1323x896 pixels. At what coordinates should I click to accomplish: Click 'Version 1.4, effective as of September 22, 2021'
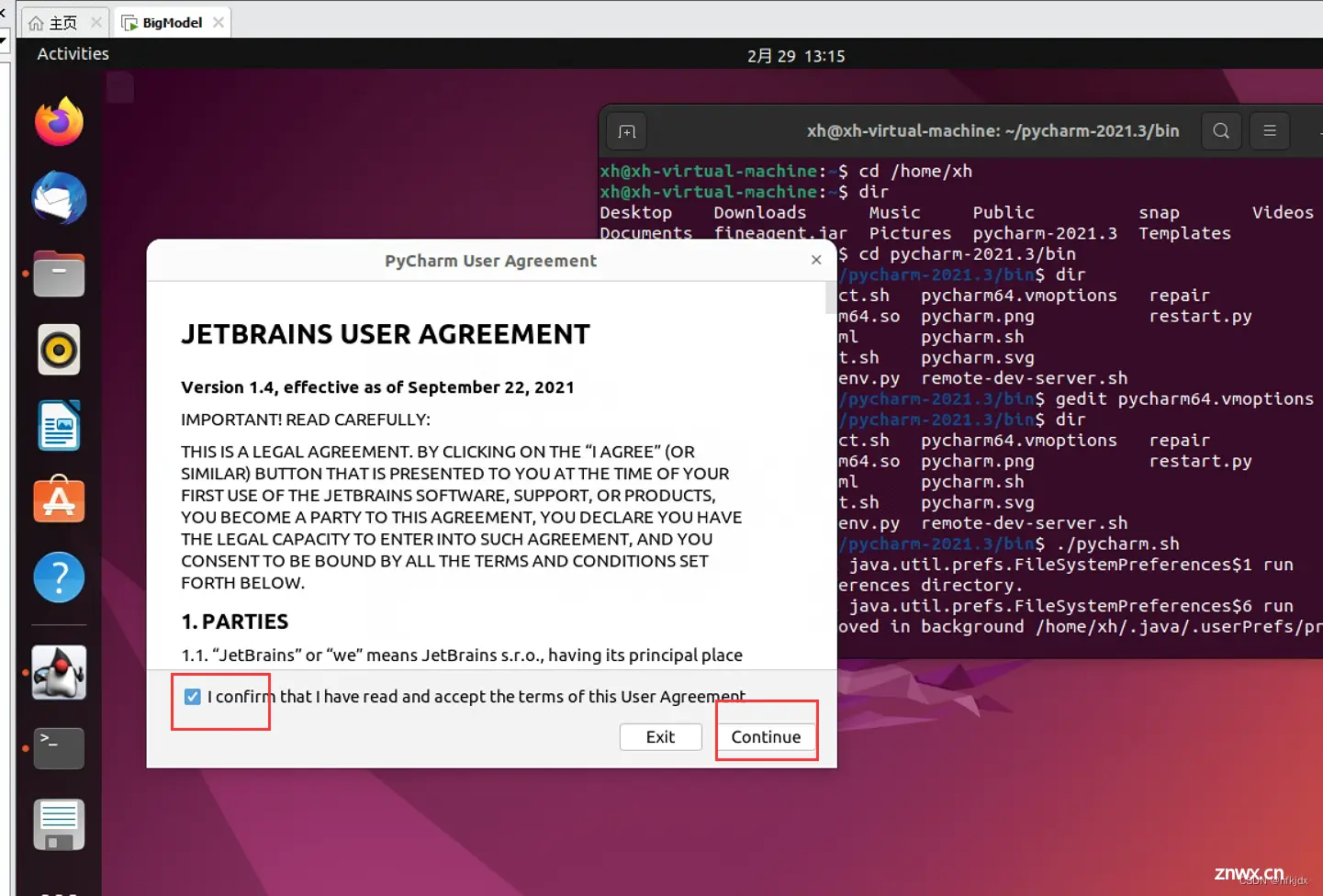tap(377, 387)
